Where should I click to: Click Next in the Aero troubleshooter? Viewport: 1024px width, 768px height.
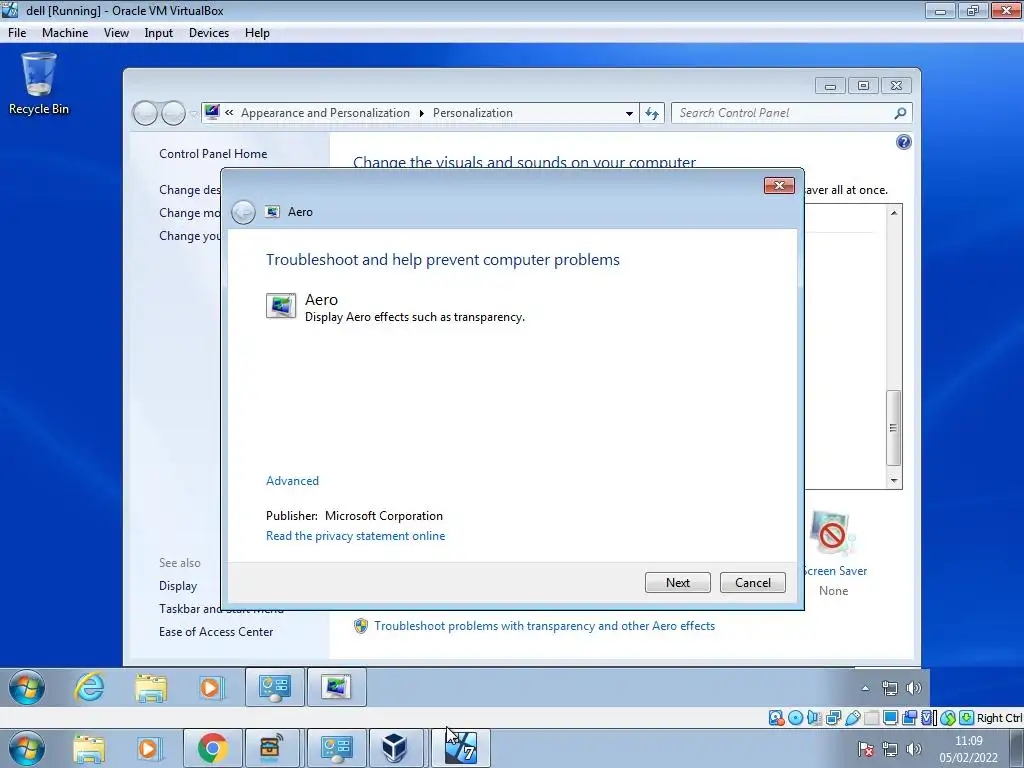point(678,583)
